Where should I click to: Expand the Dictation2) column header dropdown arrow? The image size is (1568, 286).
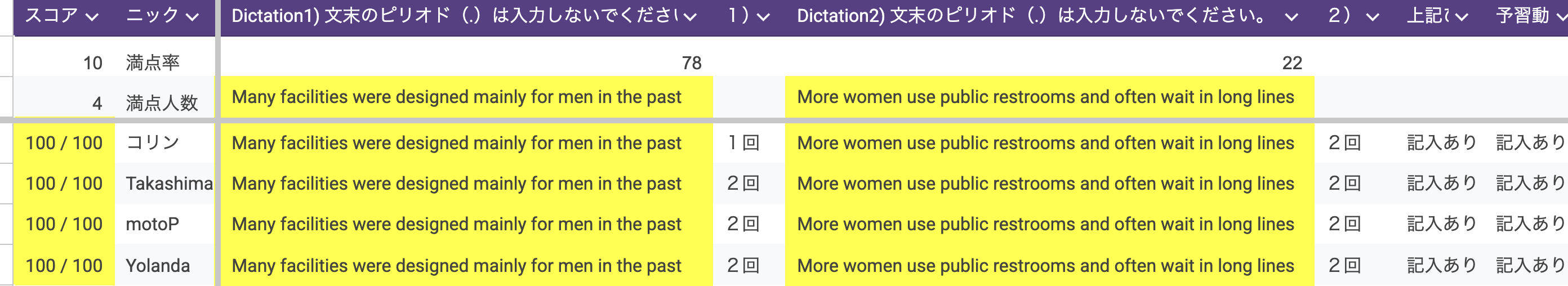click(1291, 16)
